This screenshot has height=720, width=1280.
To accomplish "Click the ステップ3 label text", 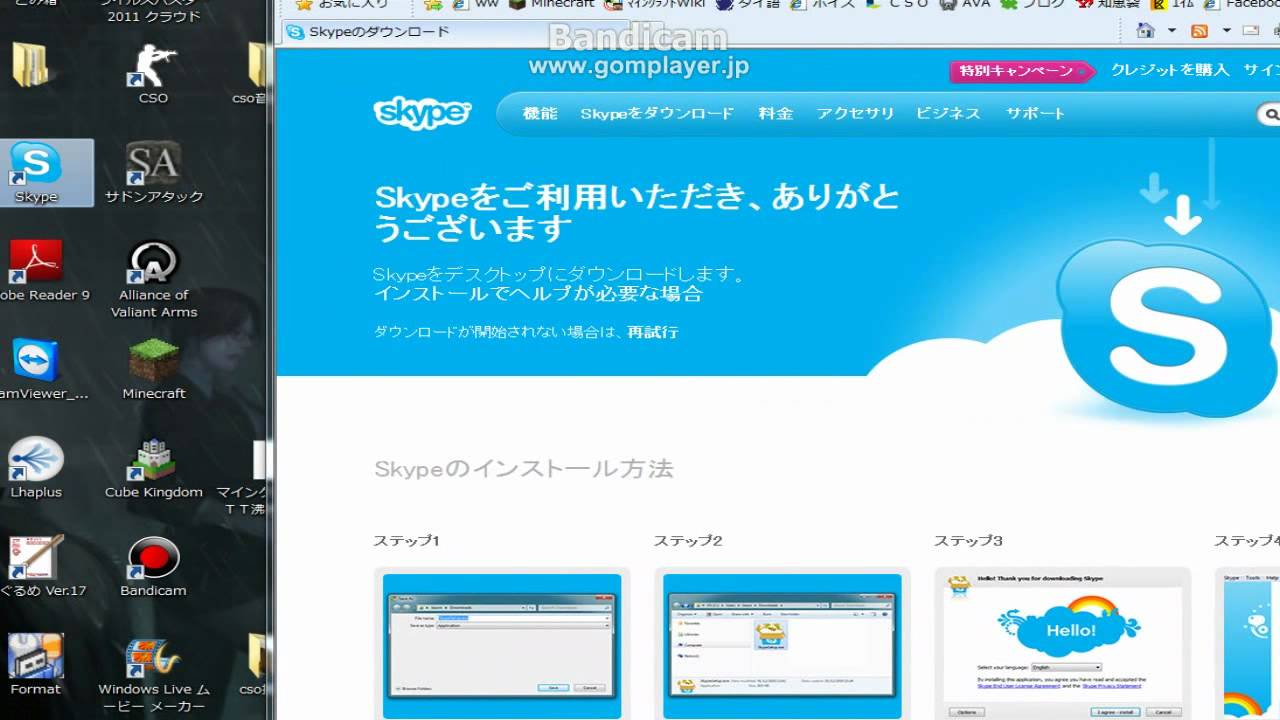I will [x=968, y=541].
